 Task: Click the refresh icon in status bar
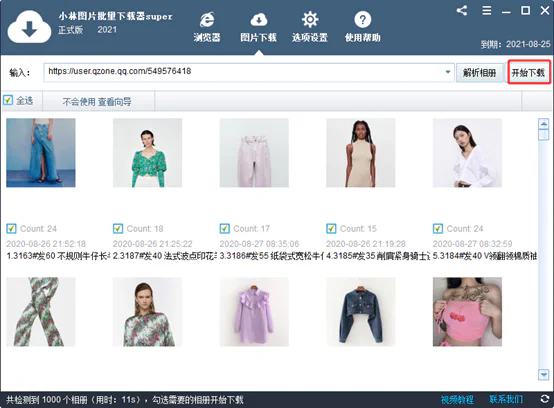[x=545, y=399]
